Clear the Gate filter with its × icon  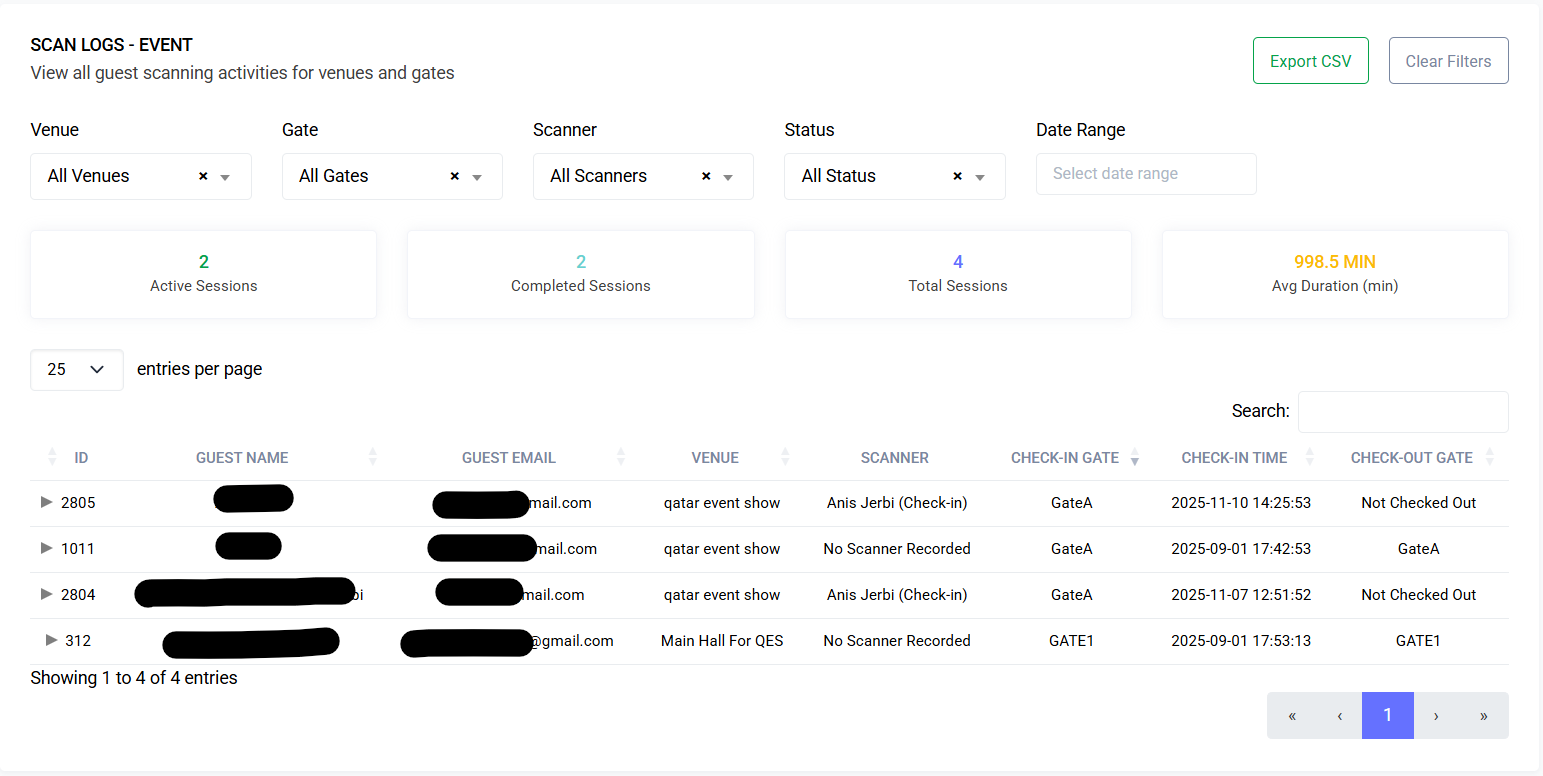pyautogui.click(x=453, y=176)
